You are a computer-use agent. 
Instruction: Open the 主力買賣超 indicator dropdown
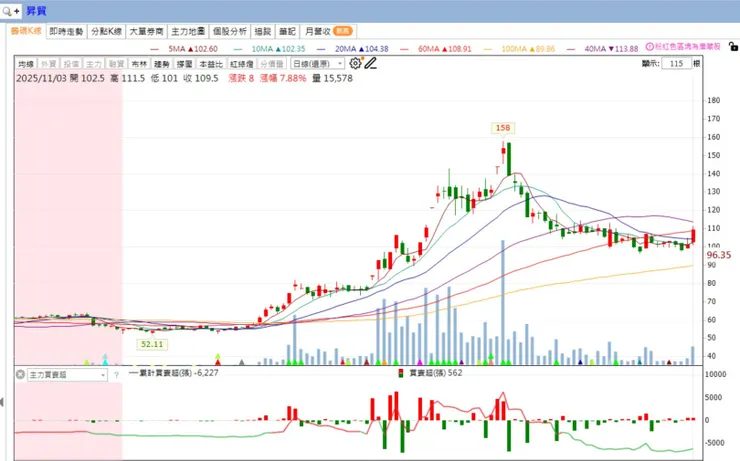point(67,375)
